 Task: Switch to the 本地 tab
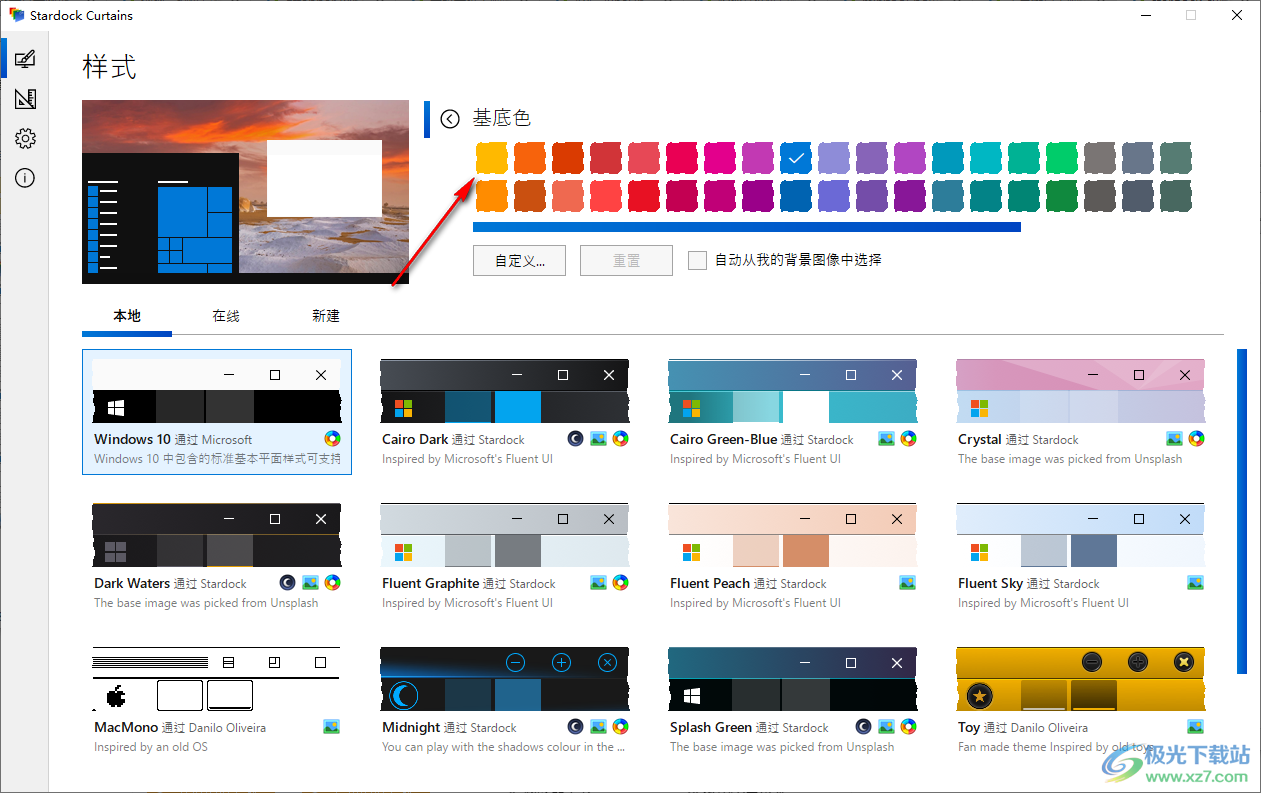(127, 316)
